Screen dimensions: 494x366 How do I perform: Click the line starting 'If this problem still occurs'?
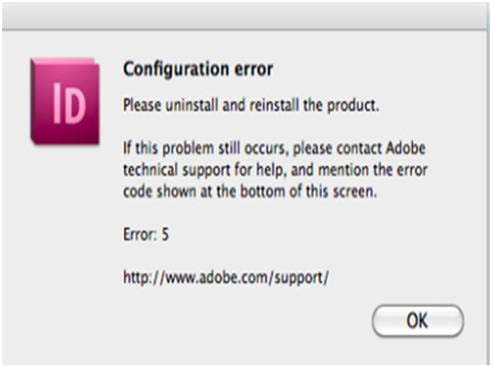(274, 148)
